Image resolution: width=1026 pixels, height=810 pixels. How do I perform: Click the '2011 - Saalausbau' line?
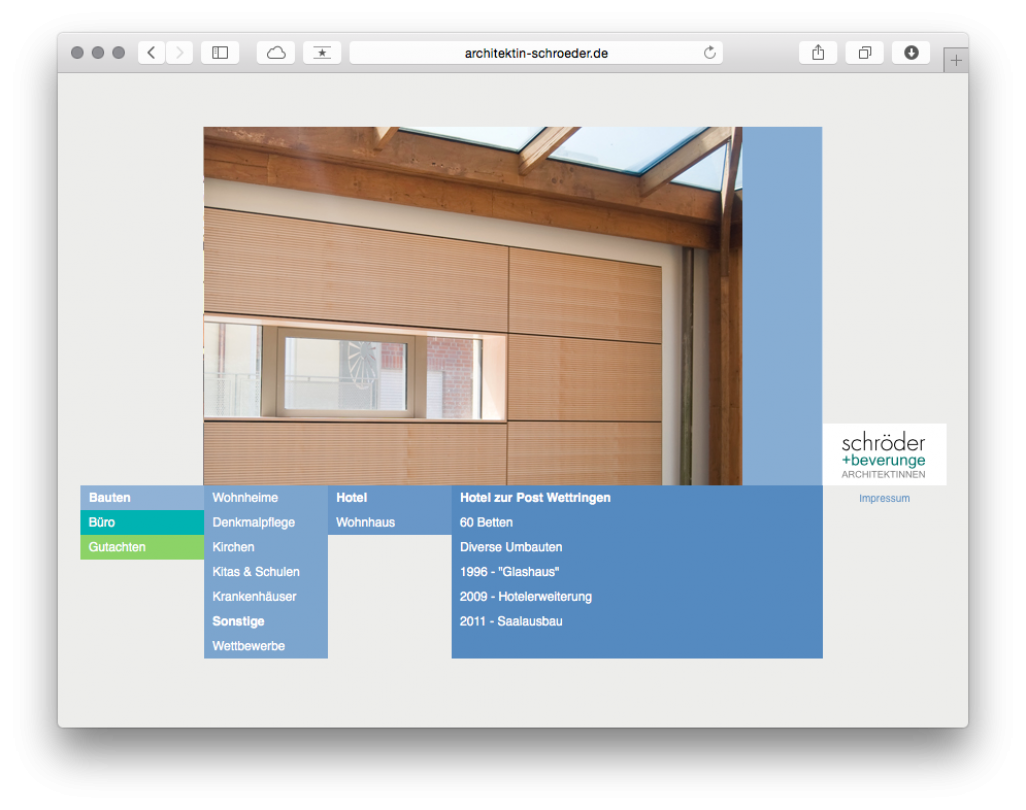point(511,622)
